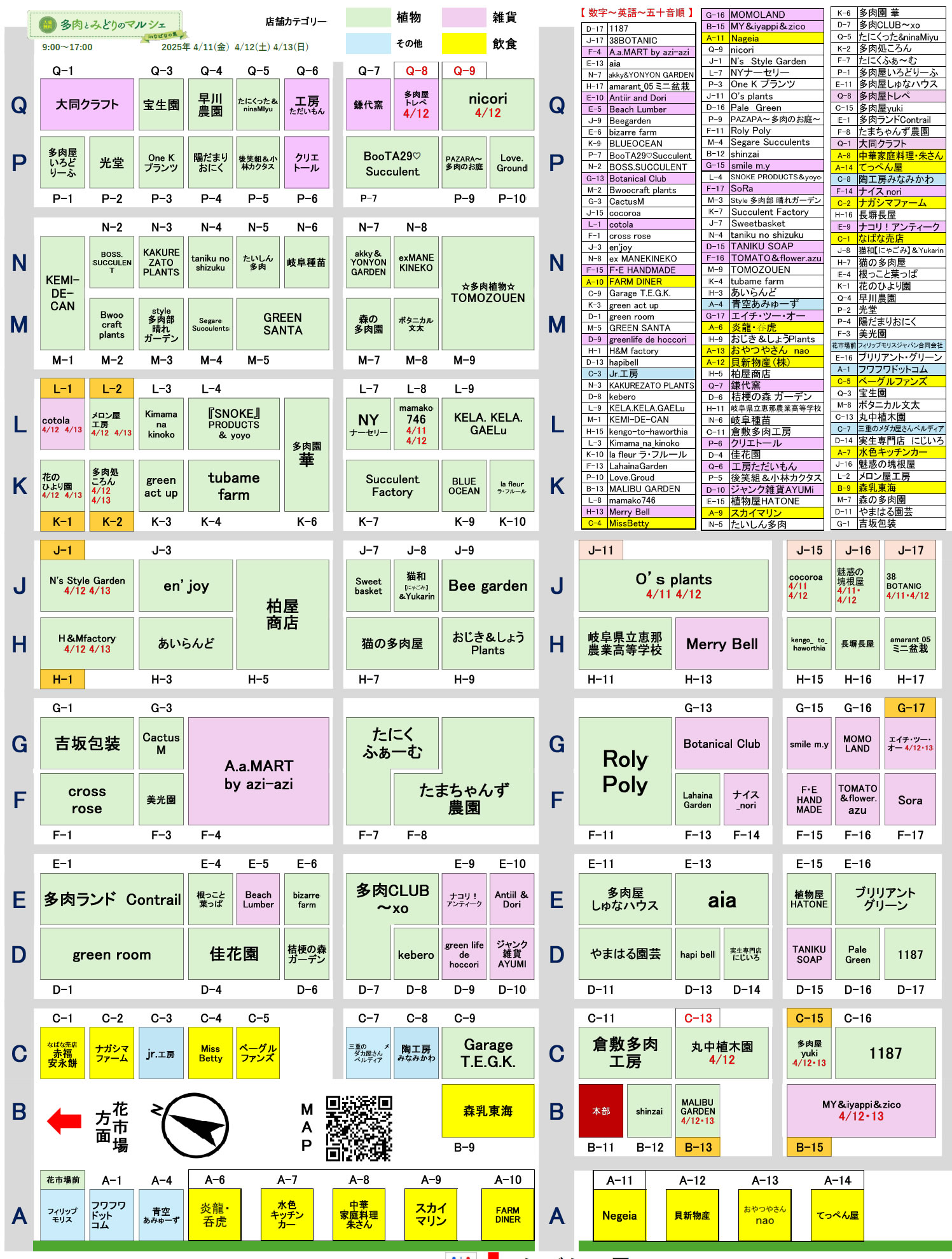Select the aia booth on the map
Screen dimensions: 952x1259
point(722,899)
